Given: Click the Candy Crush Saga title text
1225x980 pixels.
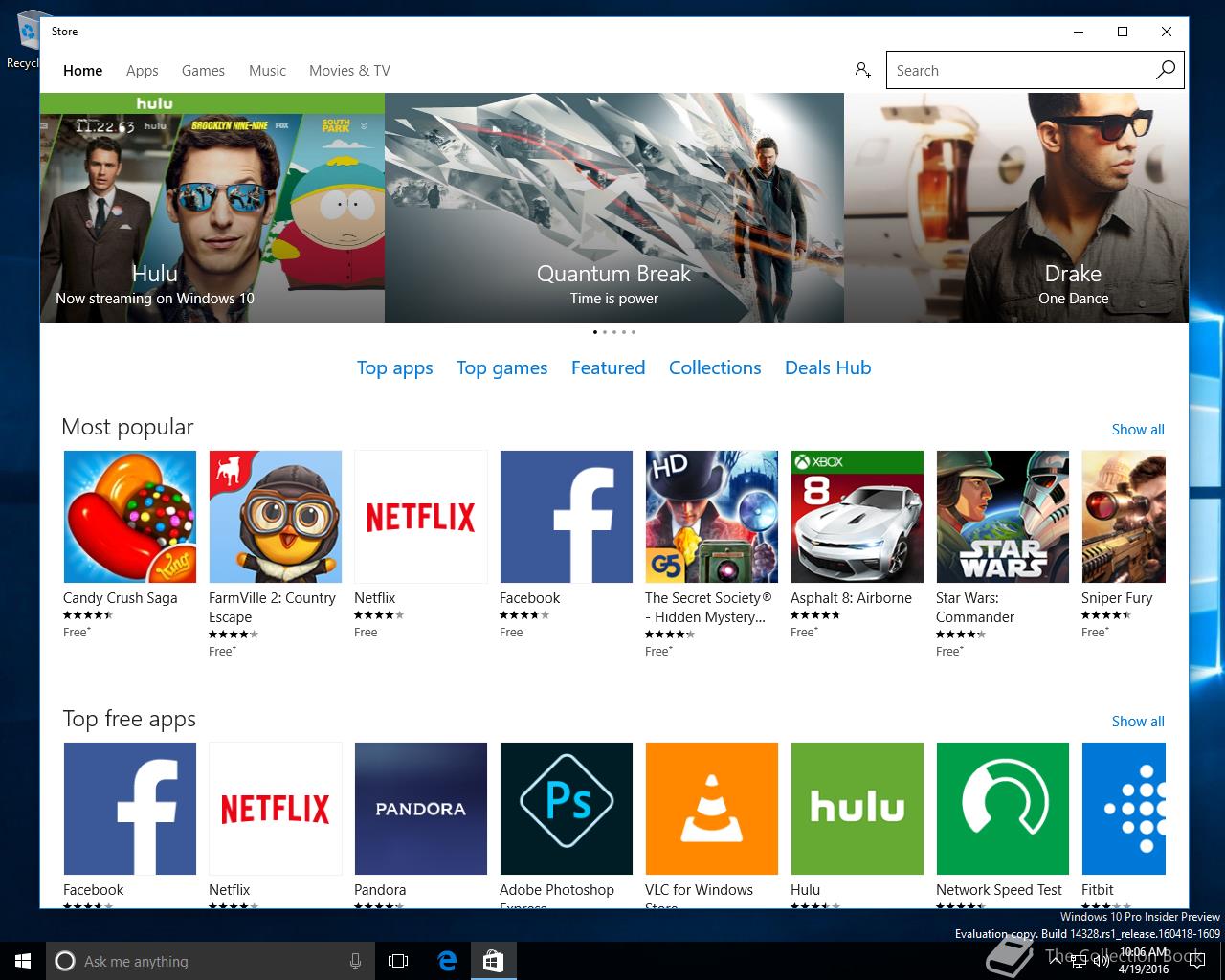Looking at the screenshot, I should coord(121,598).
